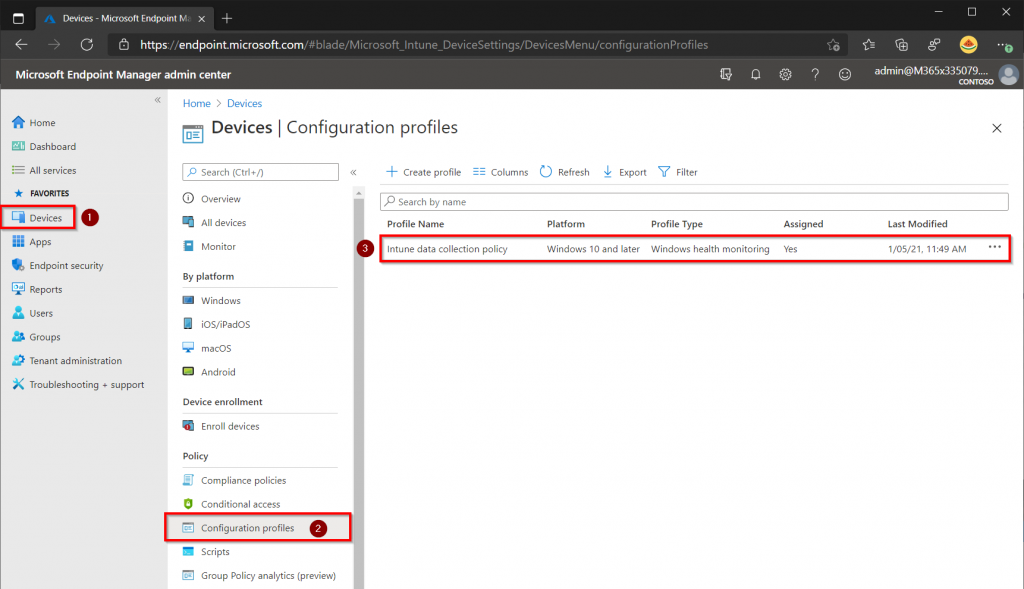Collapse the left navigation sidebar
The width and height of the screenshot is (1024, 589).
[x=157, y=100]
